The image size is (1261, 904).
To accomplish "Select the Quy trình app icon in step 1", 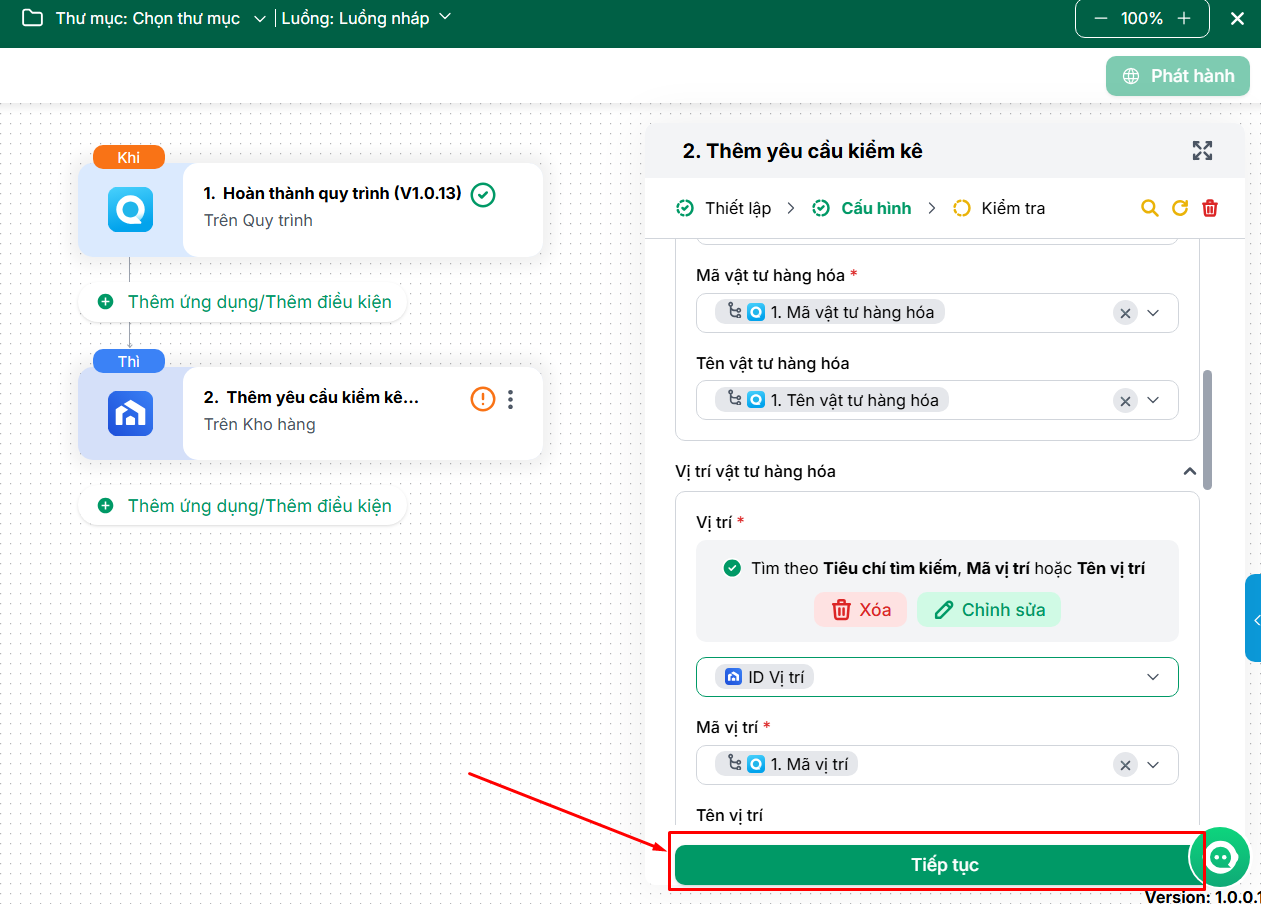I will coord(130,210).
